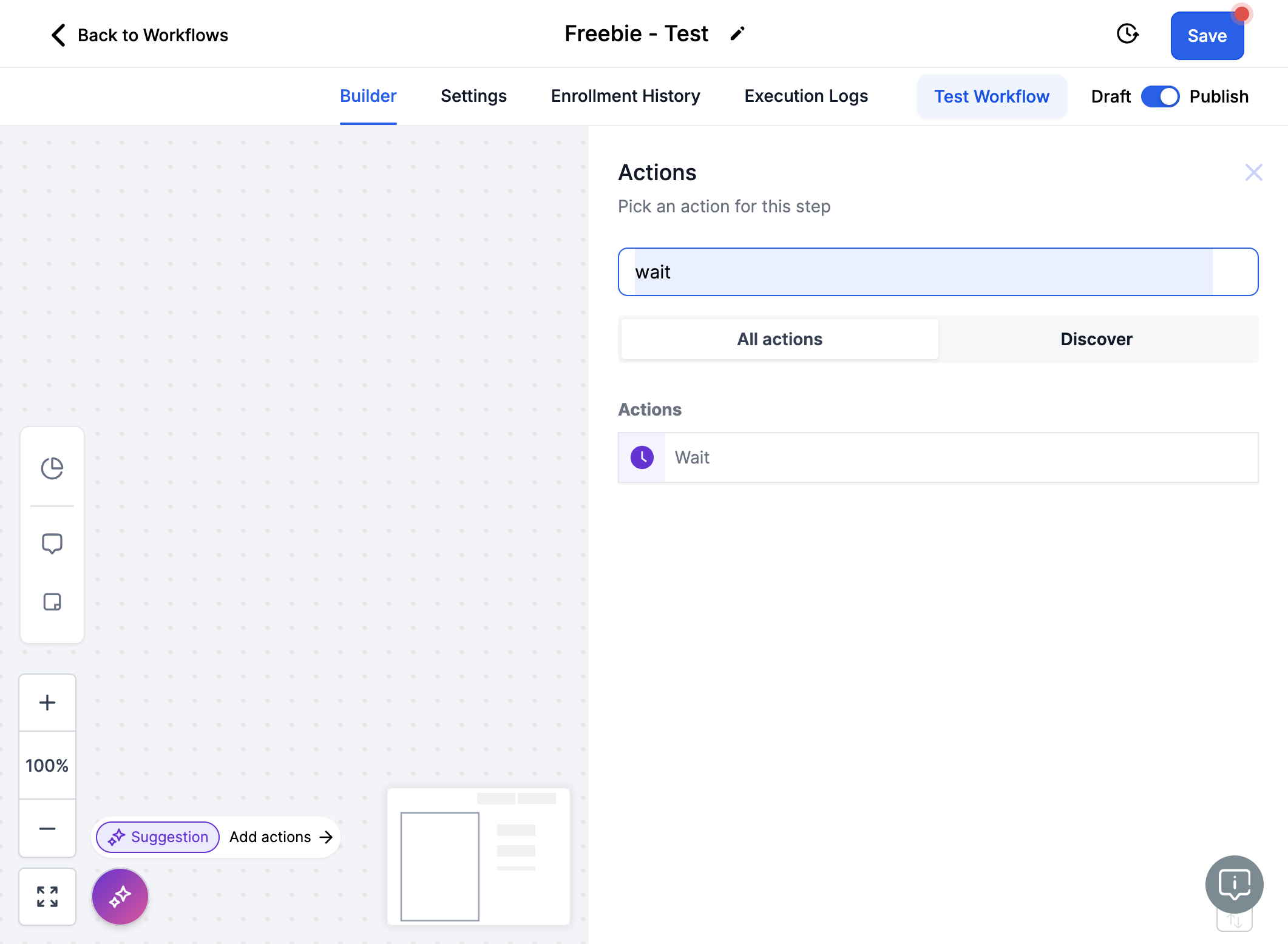Click the Draft label
Image resolution: width=1288 pixels, height=944 pixels.
click(1111, 96)
